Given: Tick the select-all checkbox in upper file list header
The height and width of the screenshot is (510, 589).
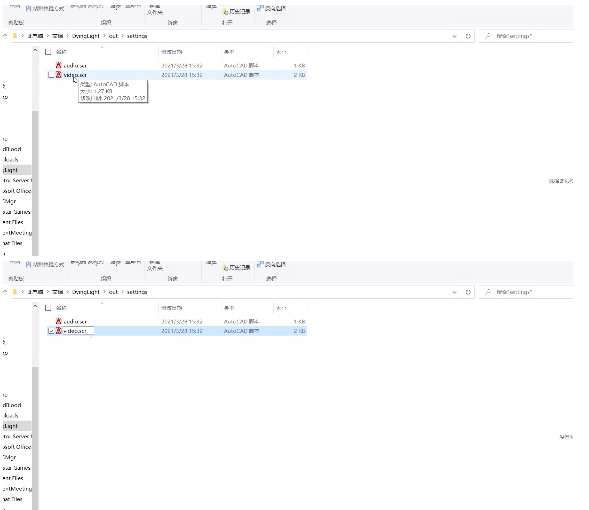Looking at the screenshot, I should pos(48,52).
